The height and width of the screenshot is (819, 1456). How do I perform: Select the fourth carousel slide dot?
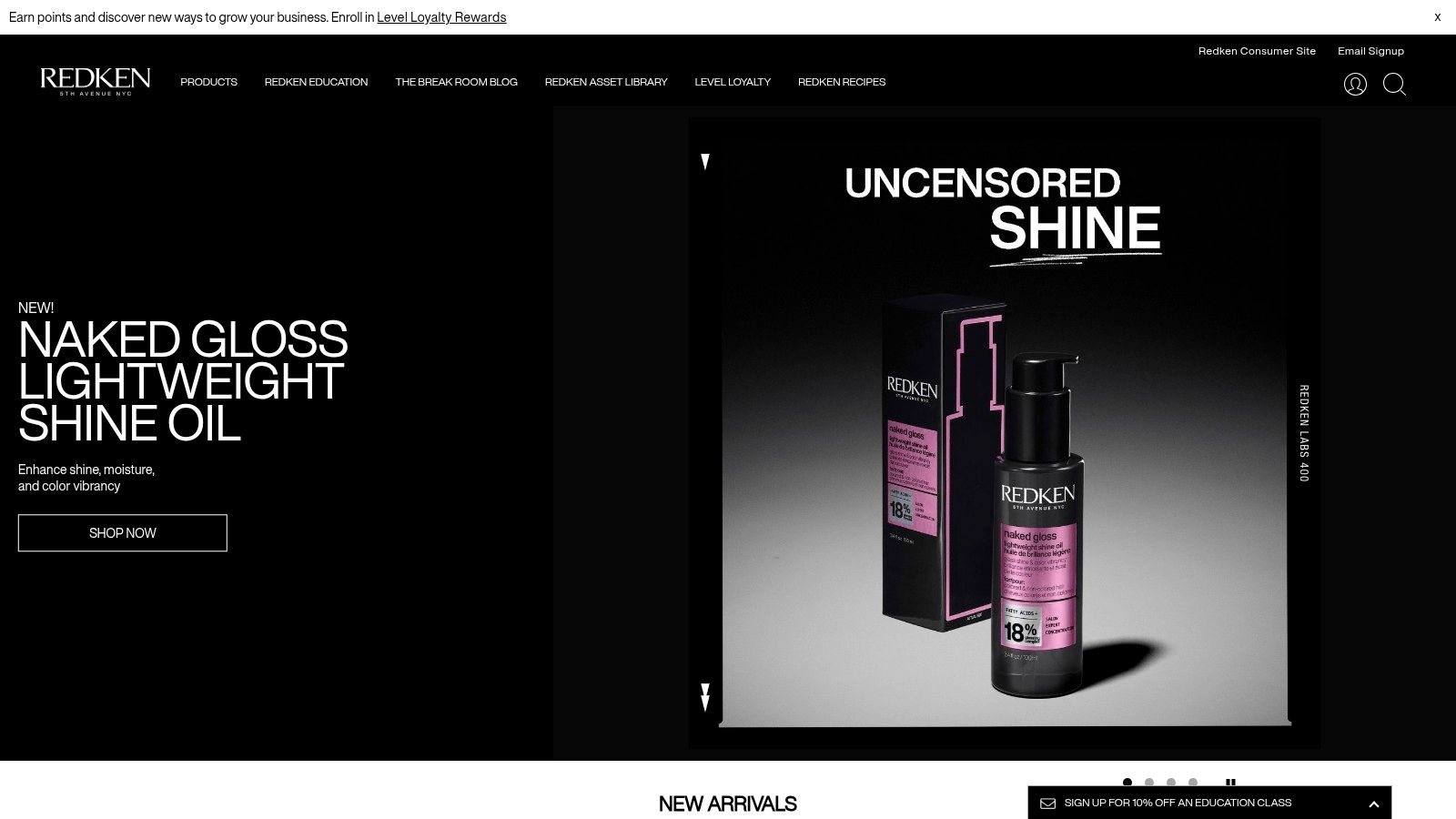(x=1193, y=783)
